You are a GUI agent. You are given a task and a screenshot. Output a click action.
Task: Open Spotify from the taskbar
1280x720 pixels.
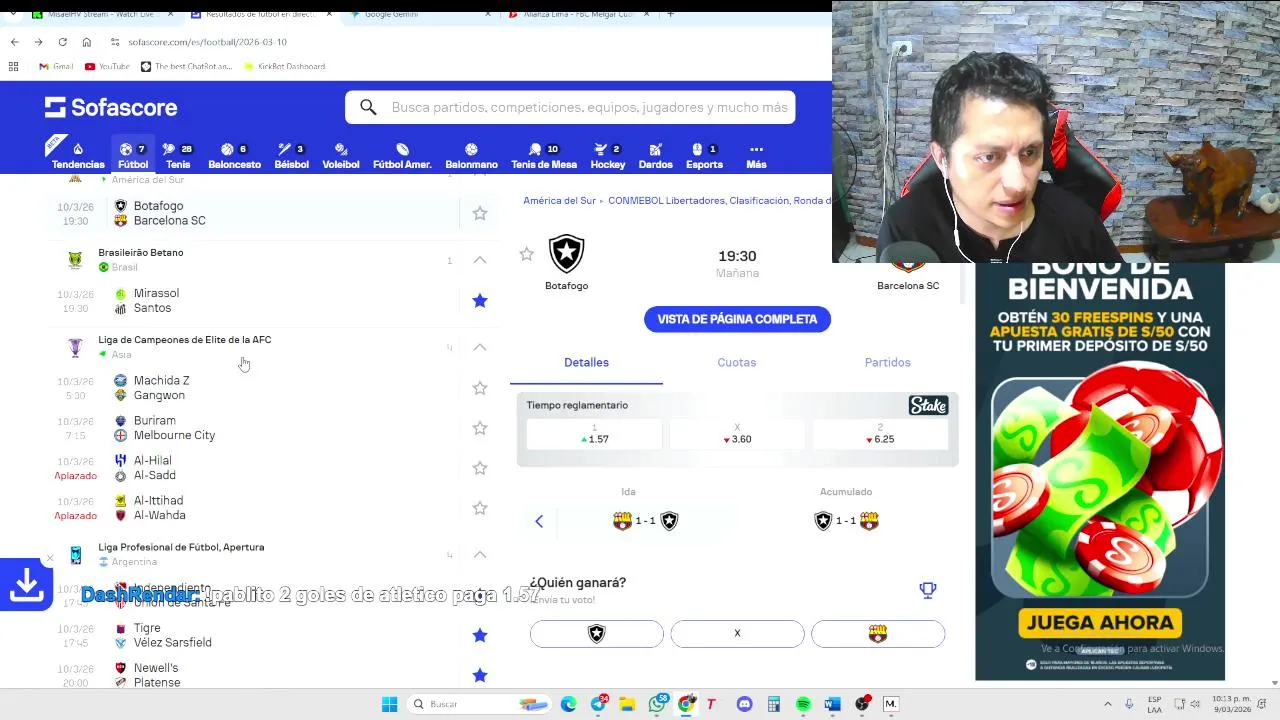click(803, 704)
